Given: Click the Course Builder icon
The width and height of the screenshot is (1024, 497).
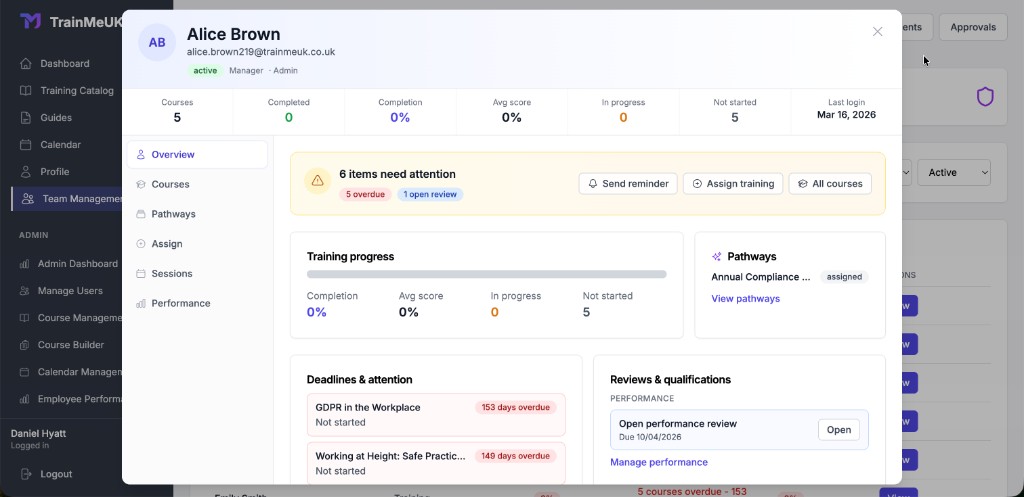Looking at the screenshot, I should (x=24, y=345).
